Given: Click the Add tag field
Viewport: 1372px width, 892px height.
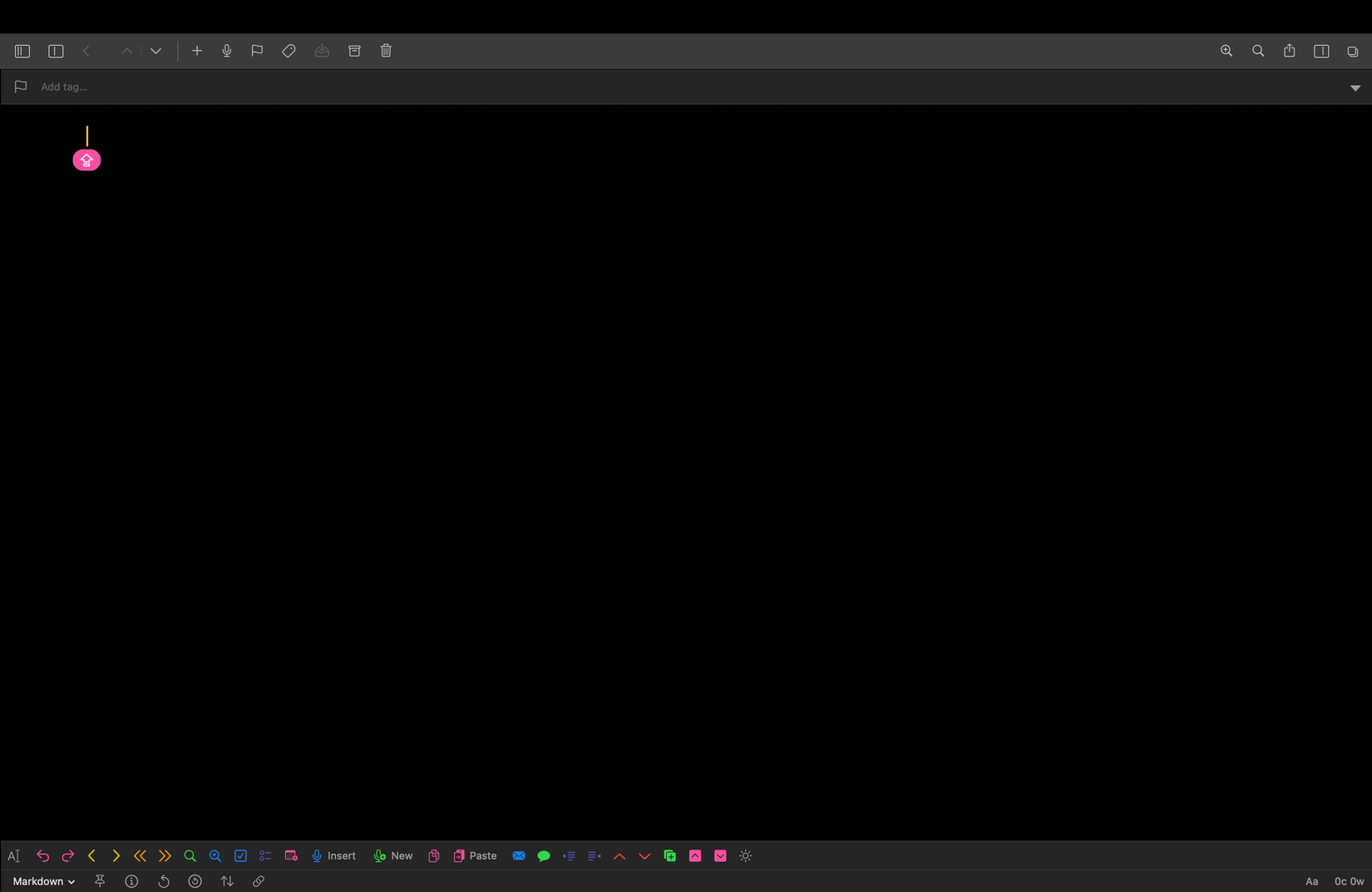Looking at the screenshot, I should [x=64, y=86].
